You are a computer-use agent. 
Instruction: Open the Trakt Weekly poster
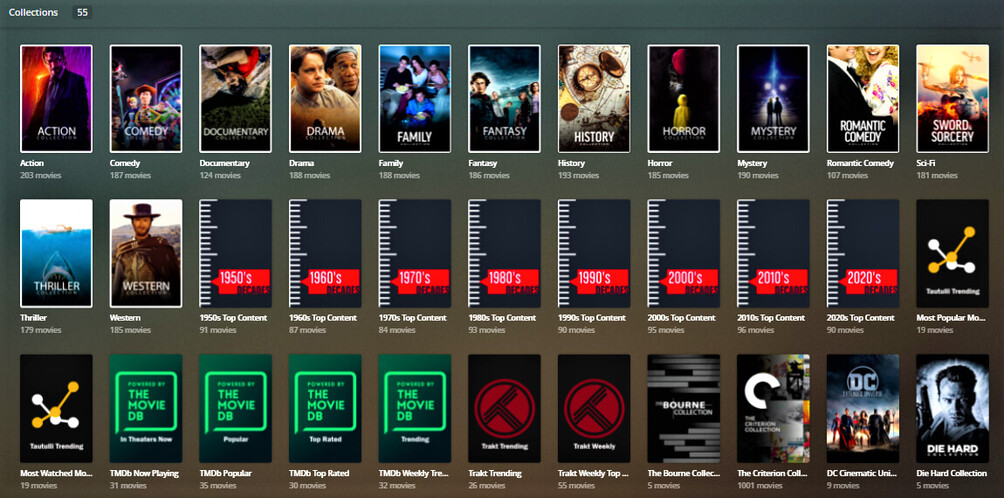click(x=594, y=408)
